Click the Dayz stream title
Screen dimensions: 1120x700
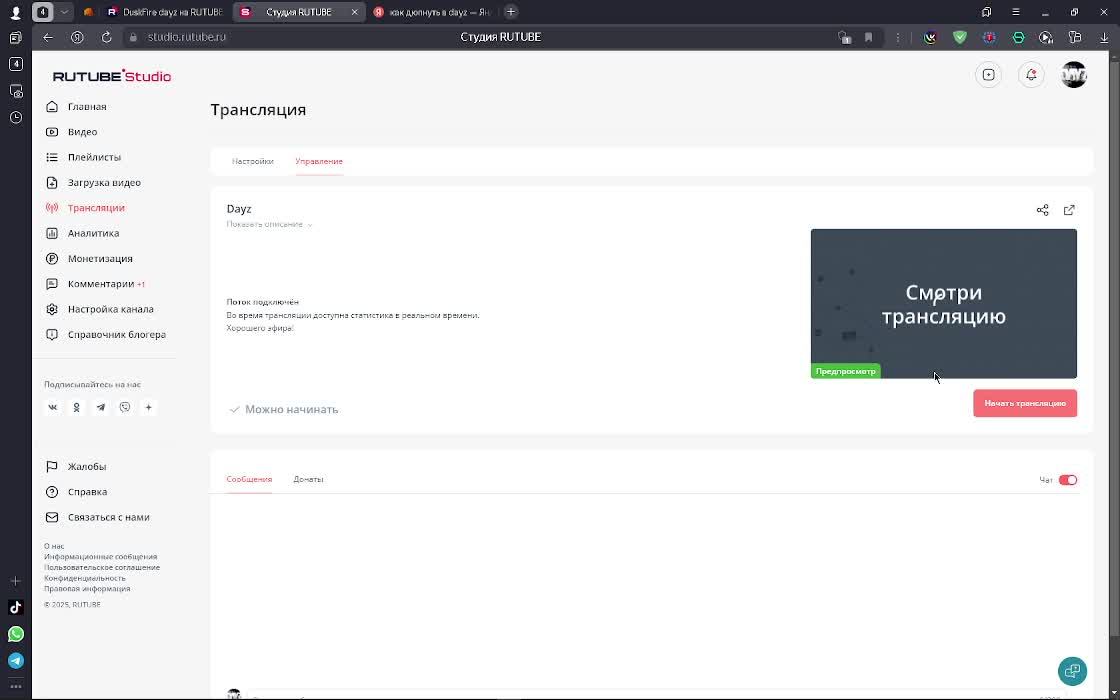[x=239, y=209]
